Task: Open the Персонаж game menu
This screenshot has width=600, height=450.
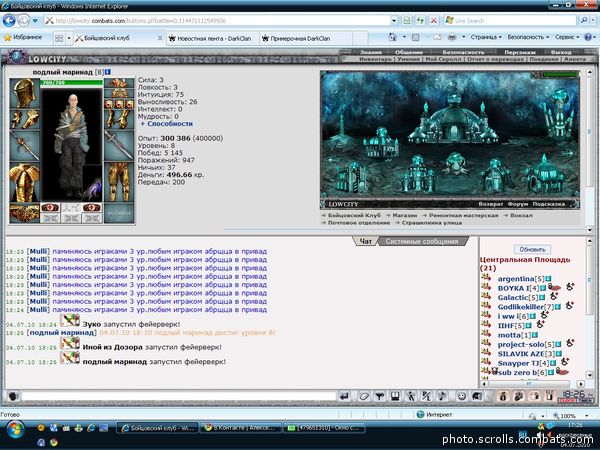Action: (520, 52)
